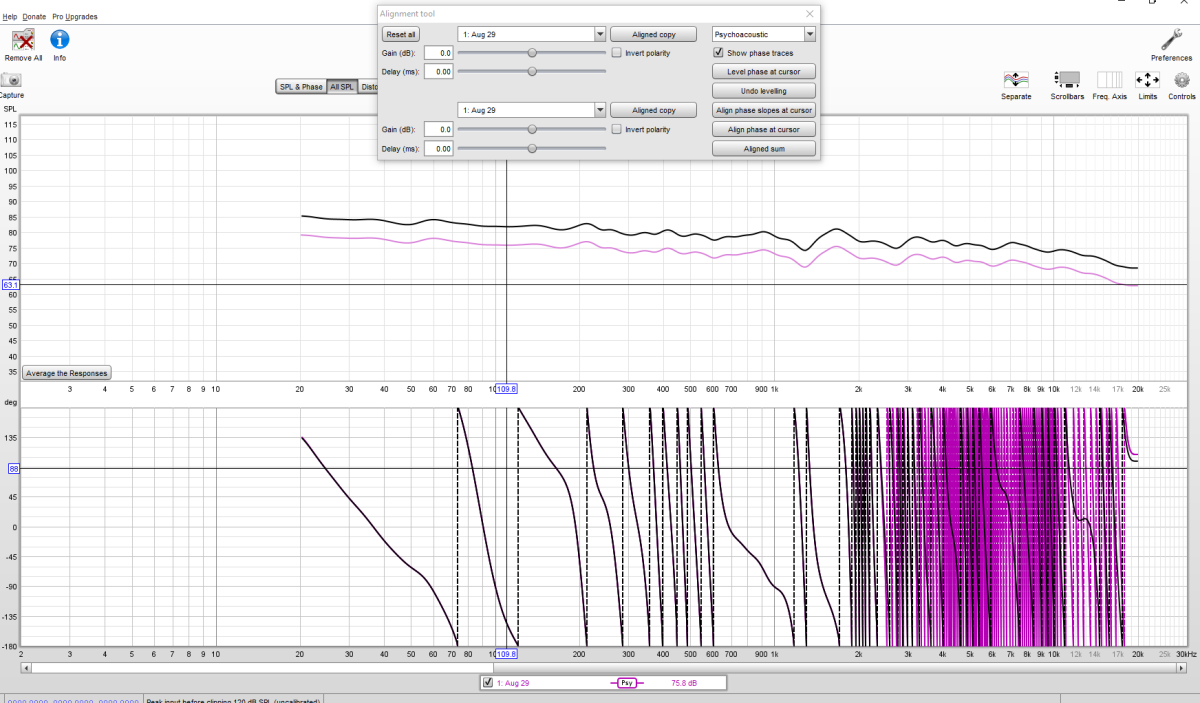
Task: Click the Align phase slopes at cursor button
Action: [x=763, y=109]
